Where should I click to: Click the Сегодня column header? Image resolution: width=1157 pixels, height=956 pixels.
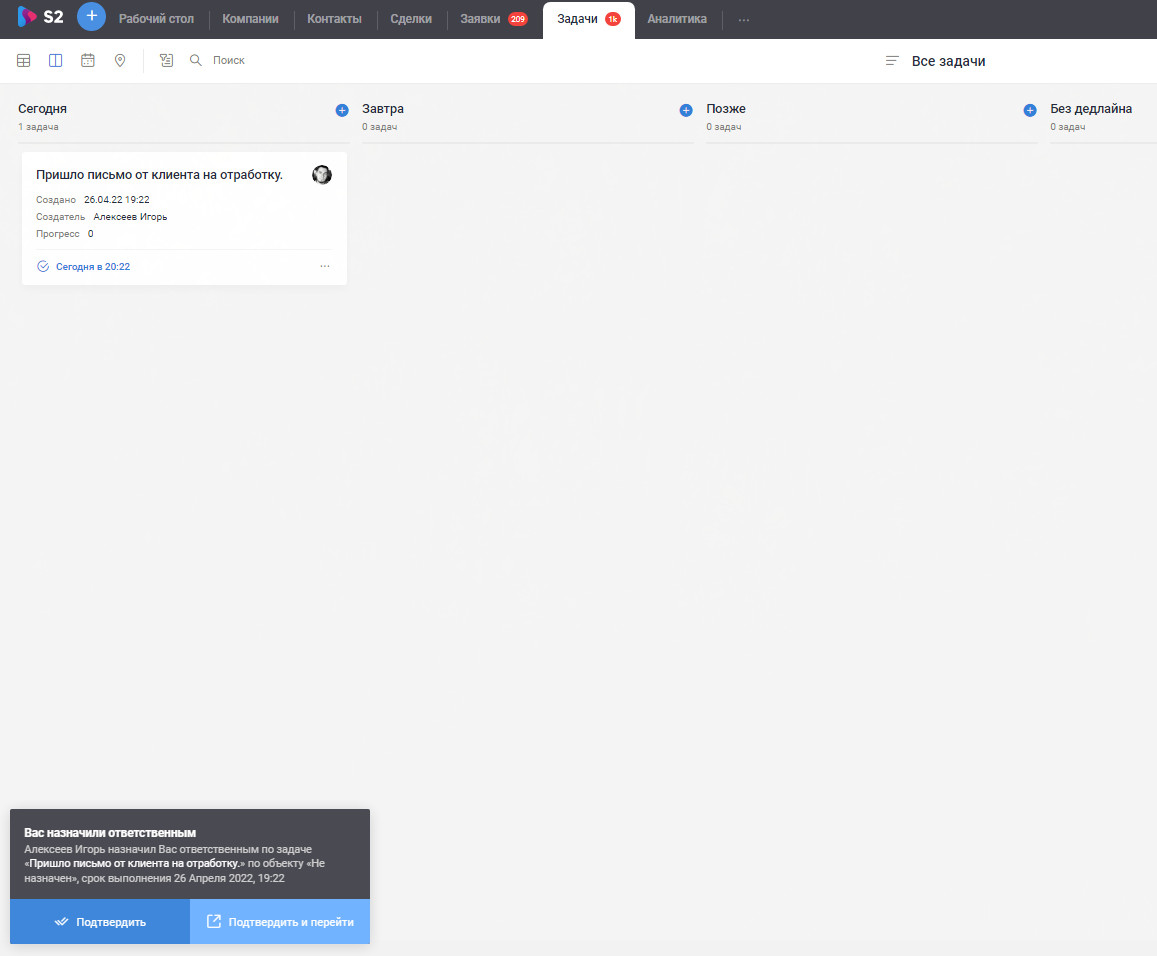pyautogui.click(x=42, y=108)
